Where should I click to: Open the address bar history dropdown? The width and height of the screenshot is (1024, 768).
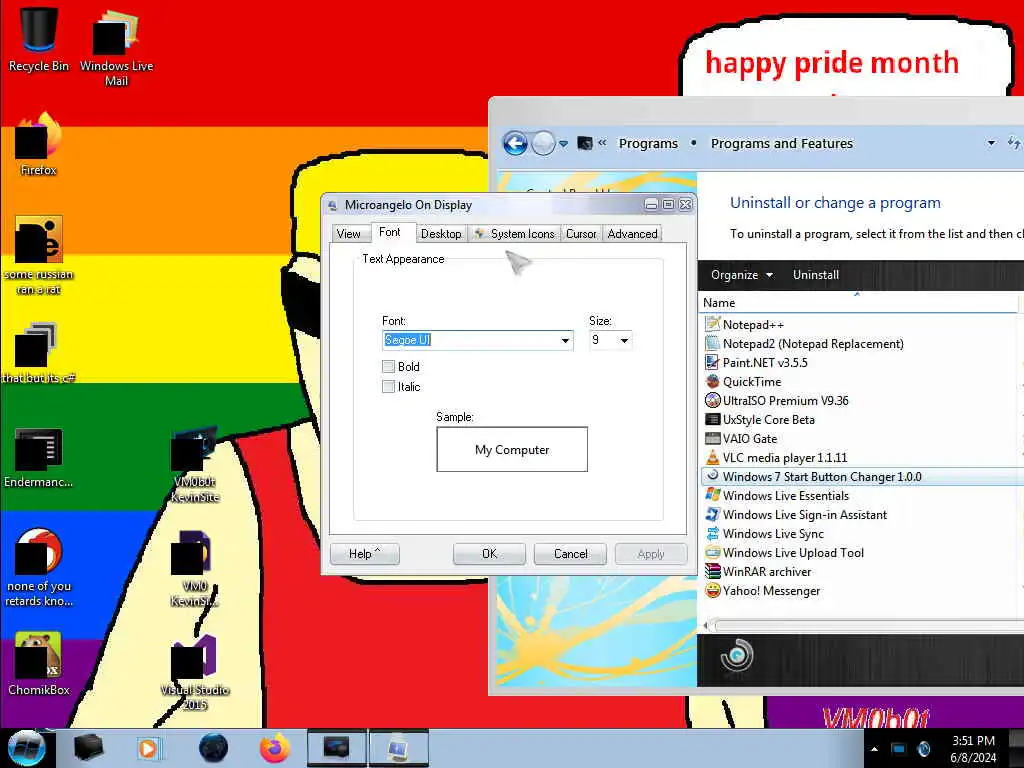point(991,143)
